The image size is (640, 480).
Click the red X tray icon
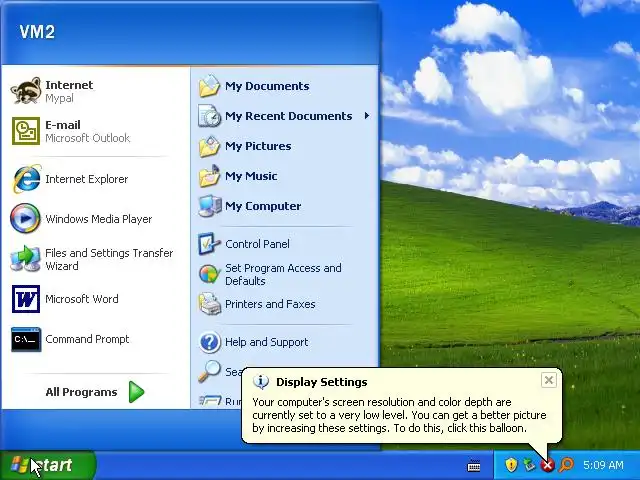547,465
